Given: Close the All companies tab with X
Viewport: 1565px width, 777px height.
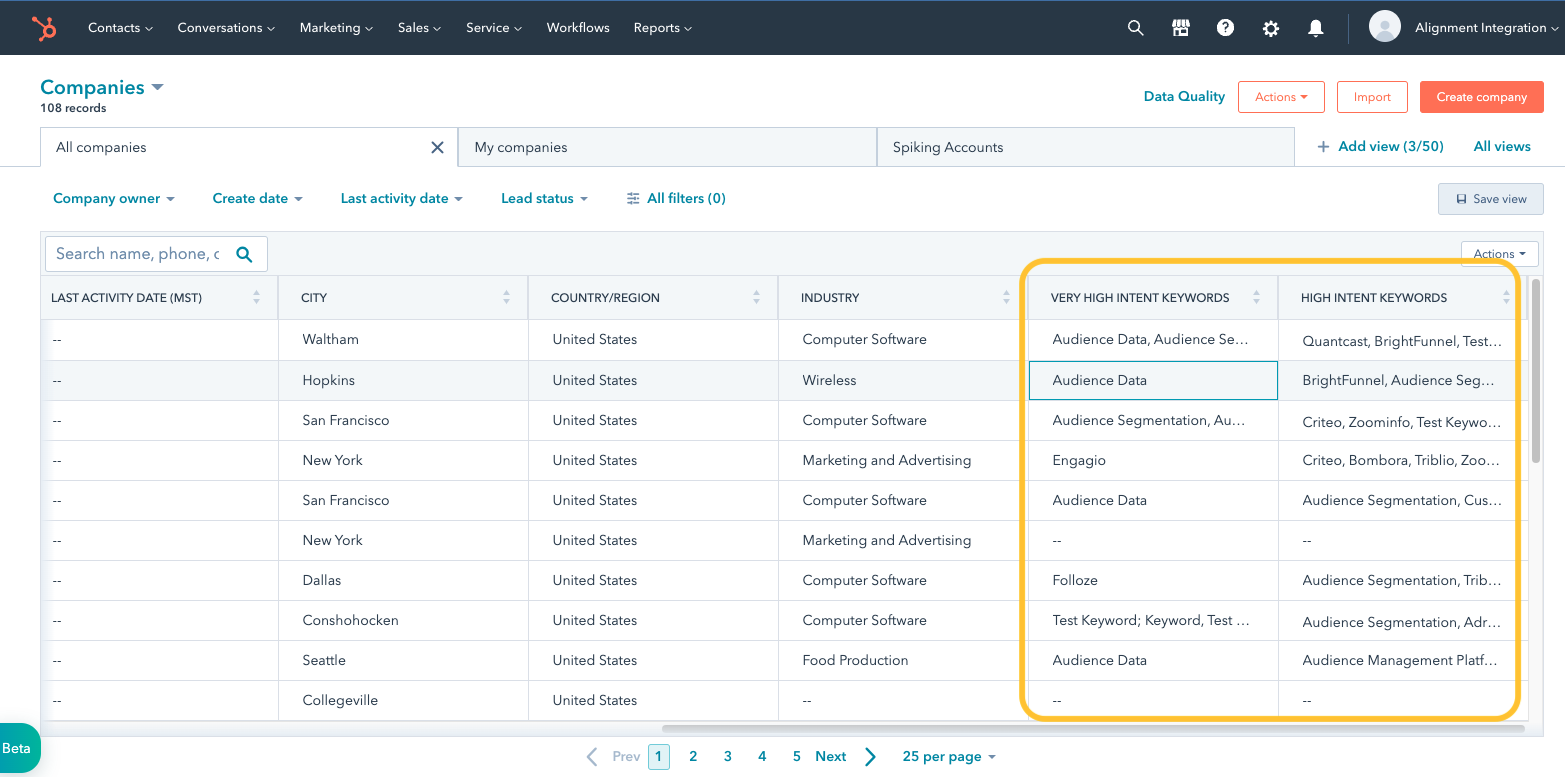Looking at the screenshot, I should coord(437,147).
